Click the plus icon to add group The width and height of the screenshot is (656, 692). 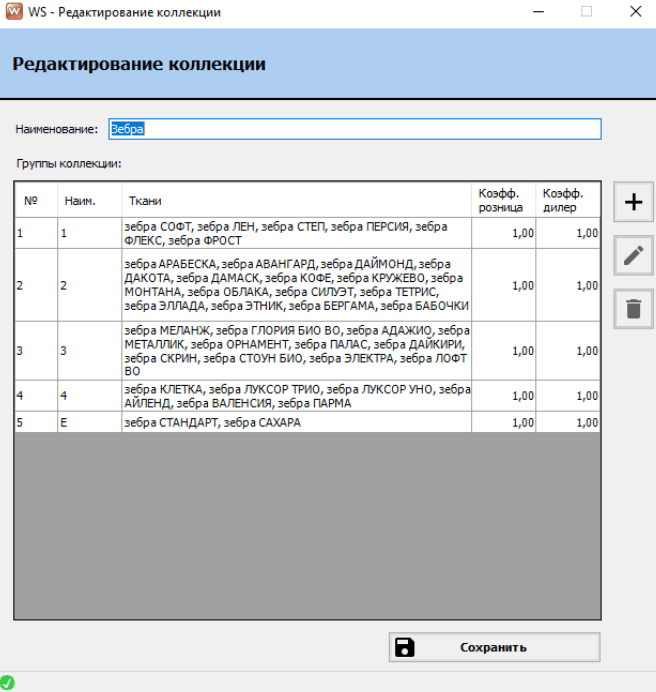pos(632,202)
